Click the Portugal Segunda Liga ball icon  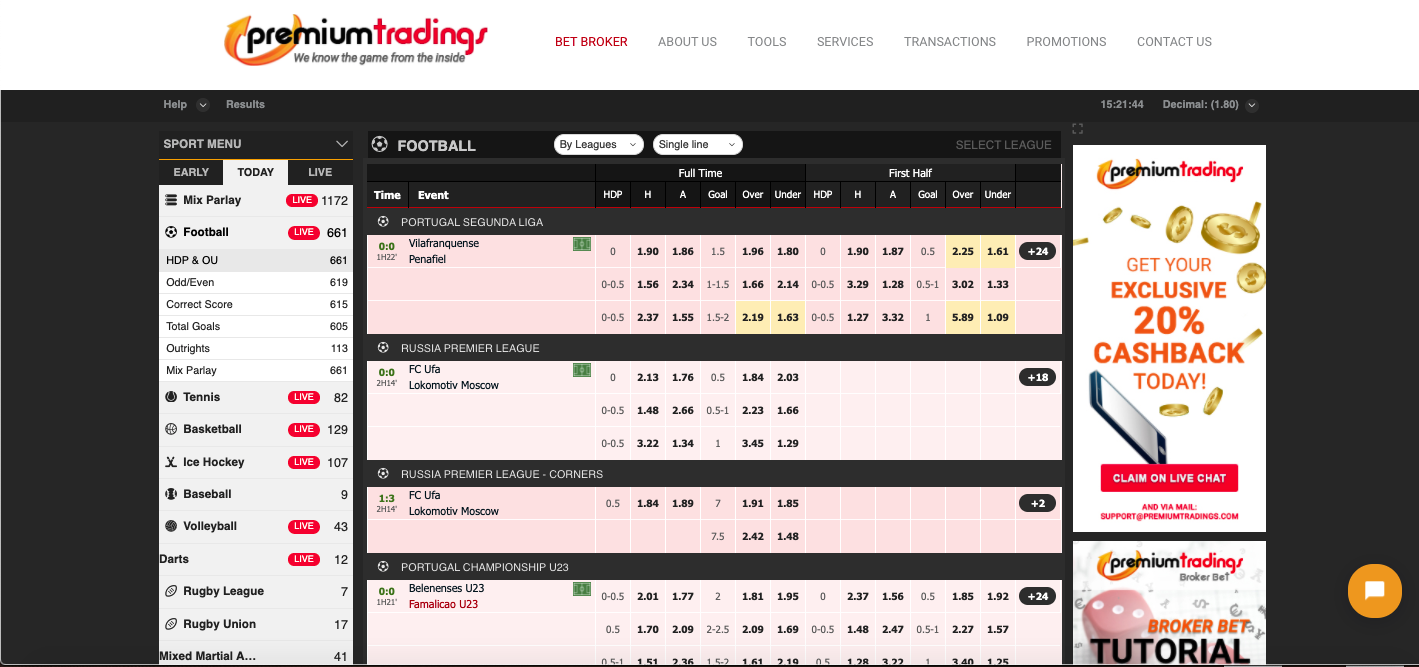[383, 222]
